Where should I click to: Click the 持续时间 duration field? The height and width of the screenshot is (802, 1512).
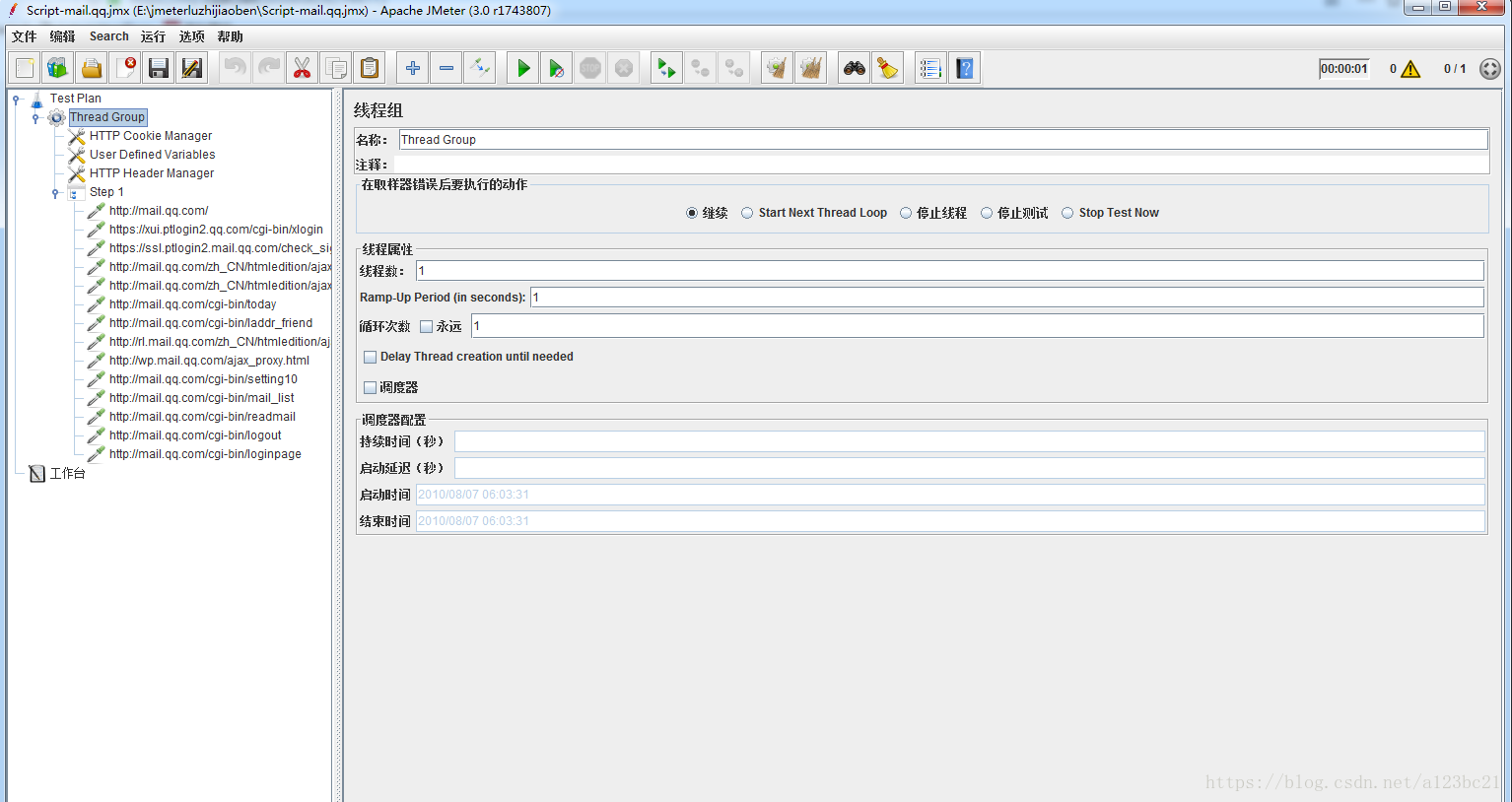pyautogui.click(x=970, y=441)
